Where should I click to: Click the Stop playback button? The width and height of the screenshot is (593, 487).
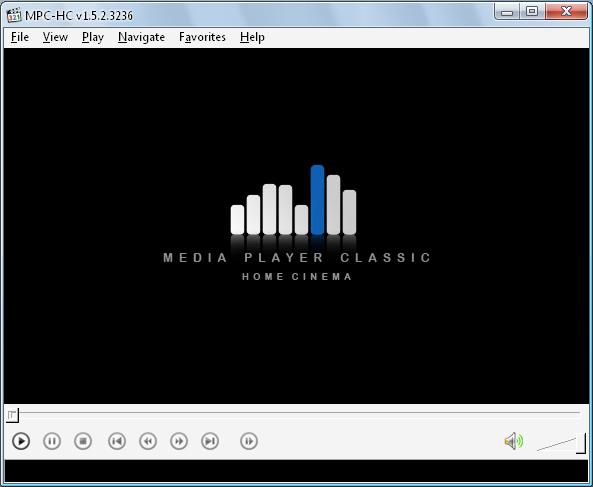coord(83,441)
